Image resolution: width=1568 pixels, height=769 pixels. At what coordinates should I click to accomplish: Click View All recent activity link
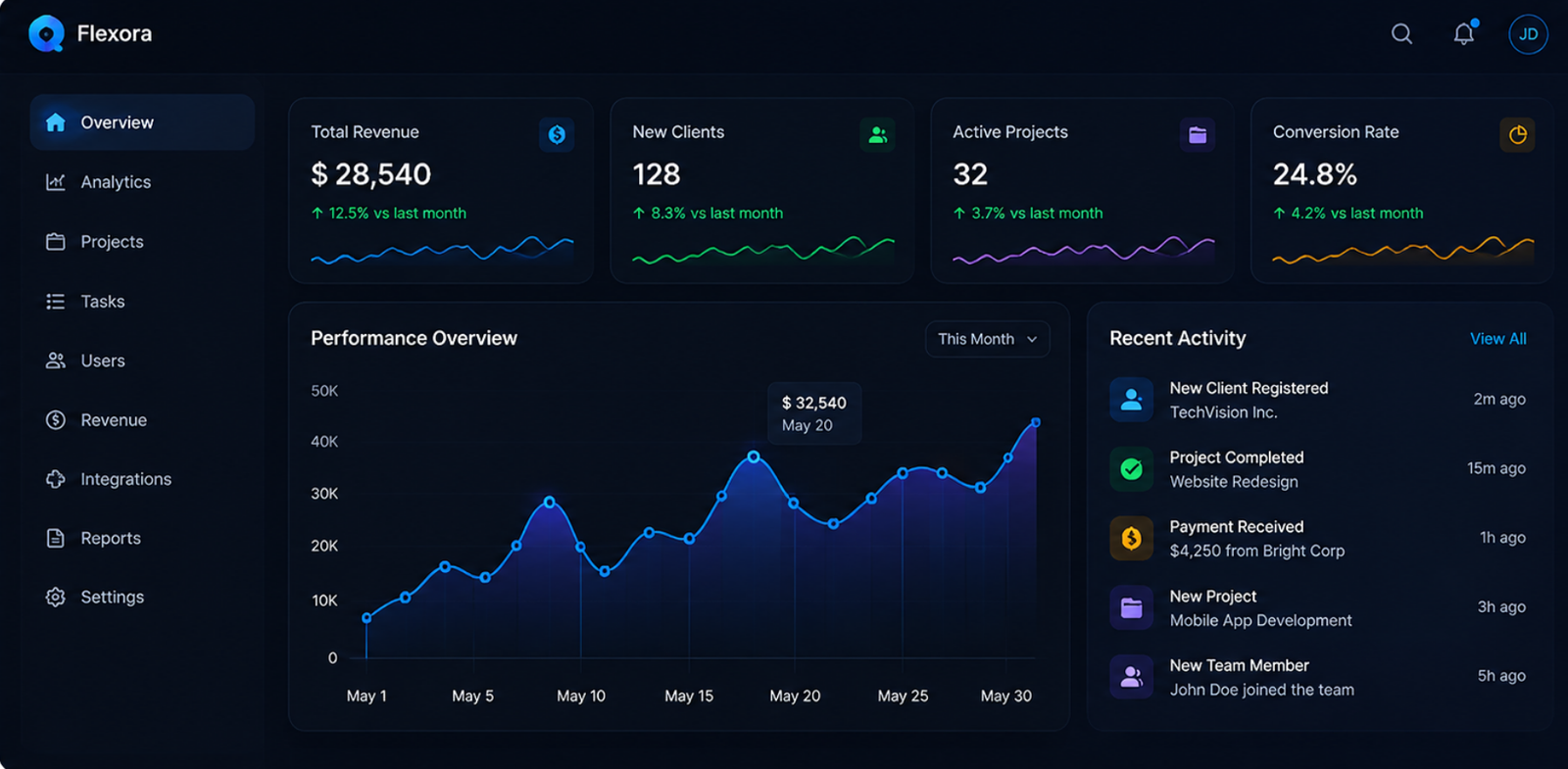[x=1498, y=339]
